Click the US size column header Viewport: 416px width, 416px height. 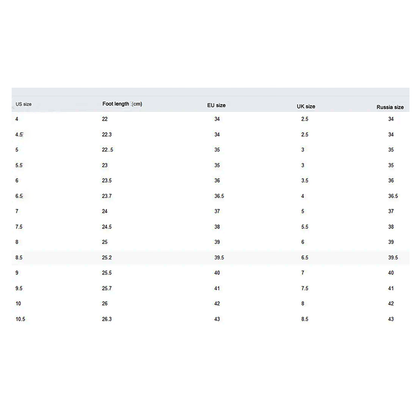23,104
